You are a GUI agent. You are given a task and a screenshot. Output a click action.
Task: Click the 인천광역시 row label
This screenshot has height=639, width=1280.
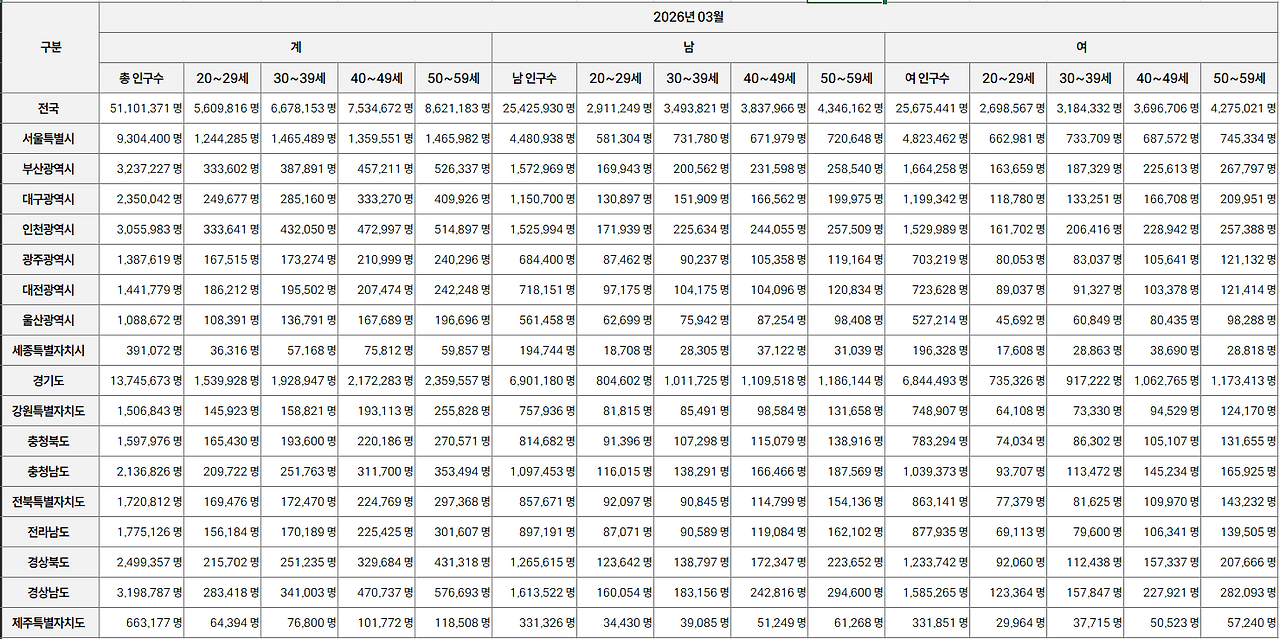pos(50,229)
